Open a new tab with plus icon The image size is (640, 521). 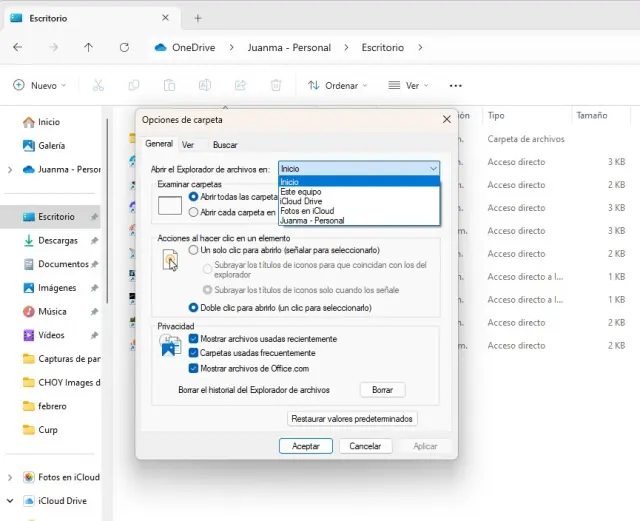pyautogui.click(x=198, y=18)
